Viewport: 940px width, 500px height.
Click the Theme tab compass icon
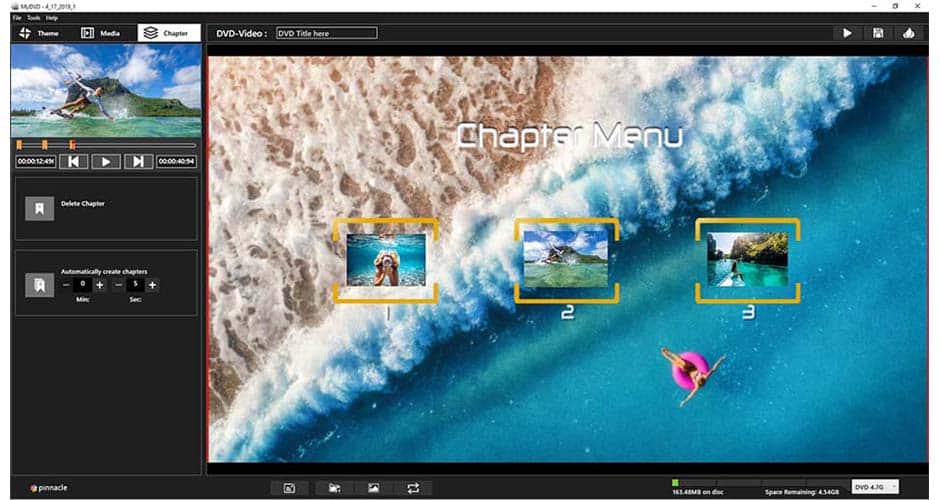click(x=25, y=33)
